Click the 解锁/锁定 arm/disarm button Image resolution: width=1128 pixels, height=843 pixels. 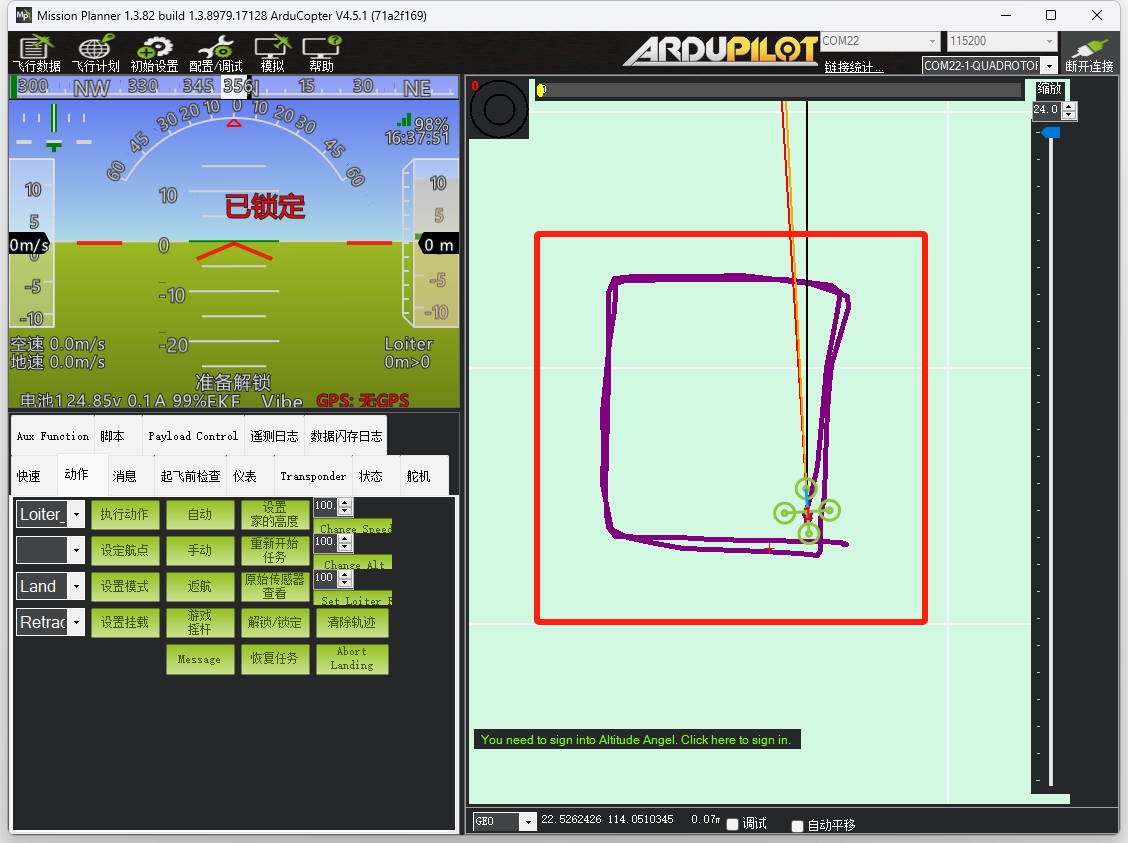275,622
